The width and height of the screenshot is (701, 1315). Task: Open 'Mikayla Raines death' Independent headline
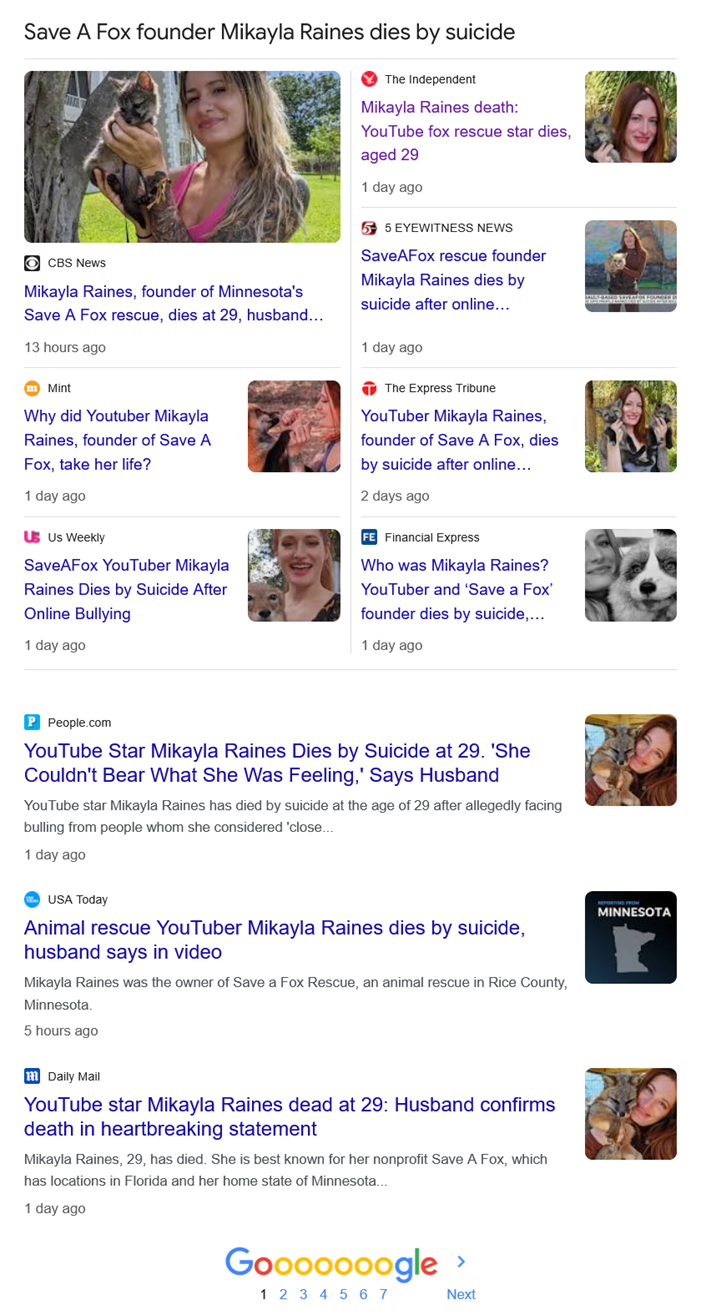(466, 131)
